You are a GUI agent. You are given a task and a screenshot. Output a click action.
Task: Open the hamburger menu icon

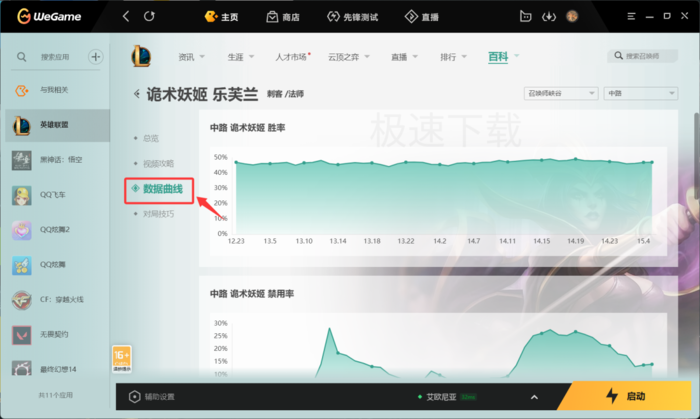[631, 17]
